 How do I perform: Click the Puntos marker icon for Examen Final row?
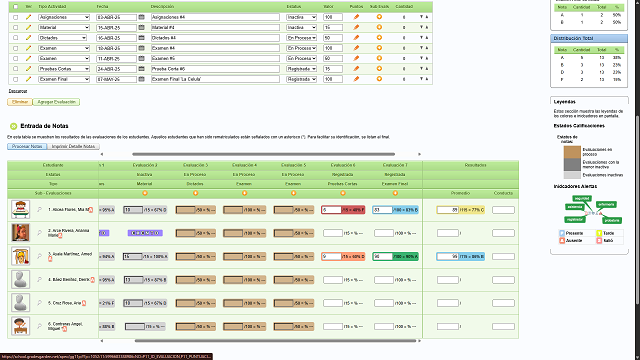[x=356, y=79]
